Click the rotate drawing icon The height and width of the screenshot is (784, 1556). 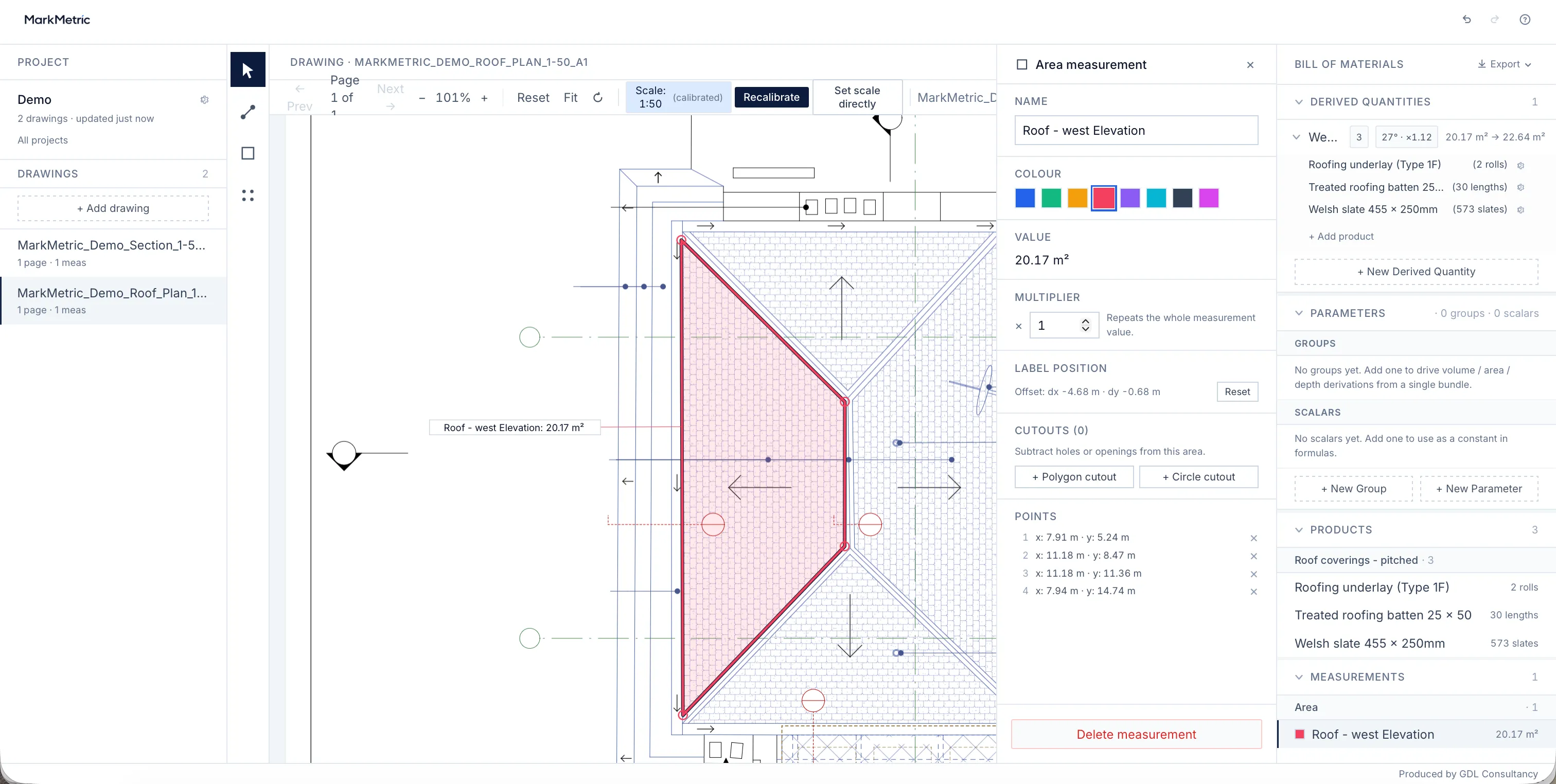click(597, 97)
